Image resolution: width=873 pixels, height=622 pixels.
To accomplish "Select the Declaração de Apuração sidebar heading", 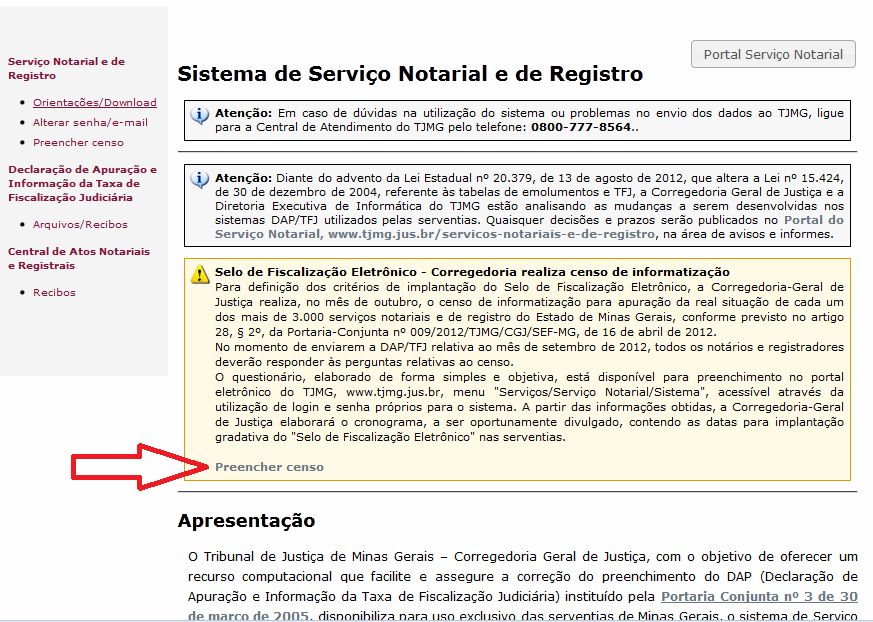I will pyautogui.click(x=82, y=183).
